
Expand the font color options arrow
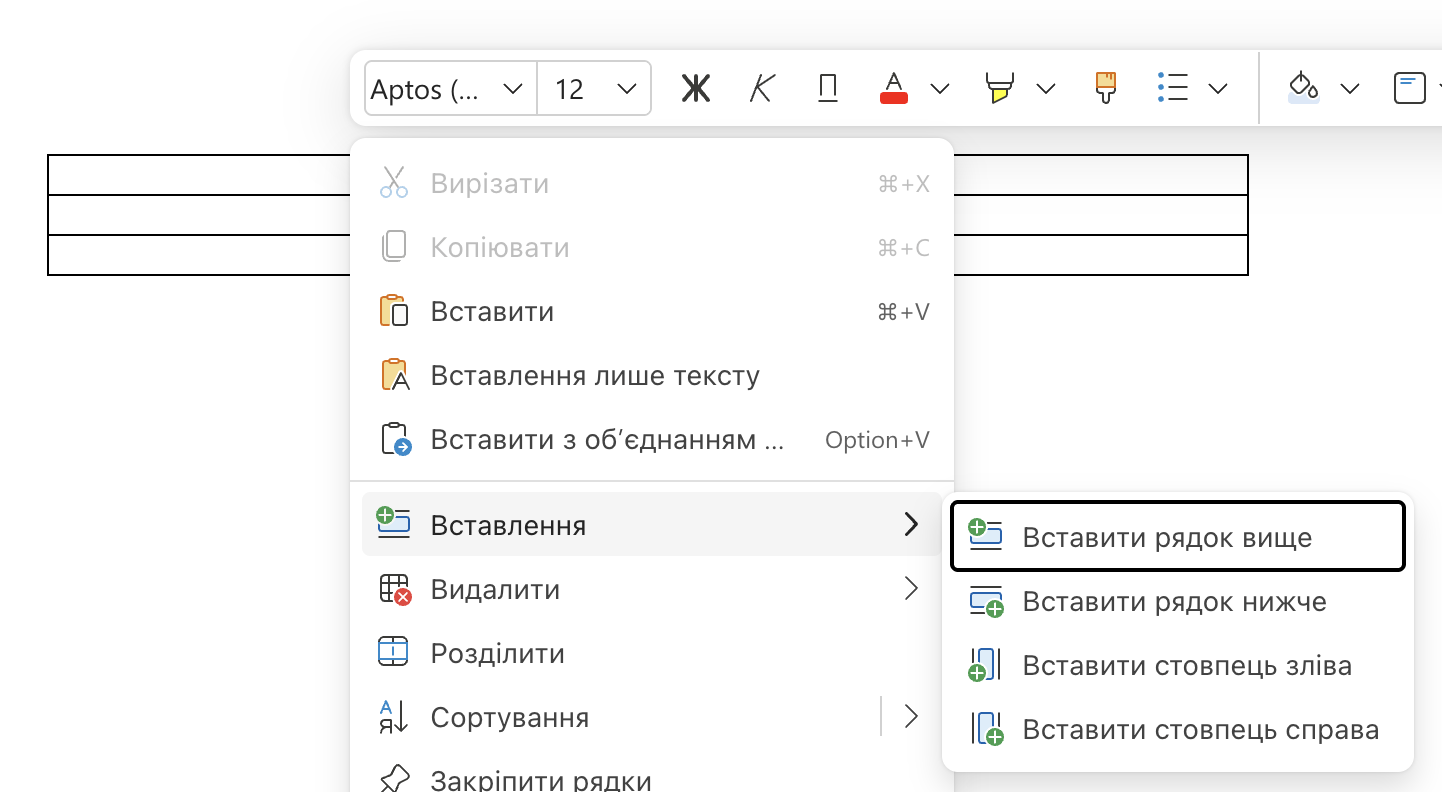(940, 89)
